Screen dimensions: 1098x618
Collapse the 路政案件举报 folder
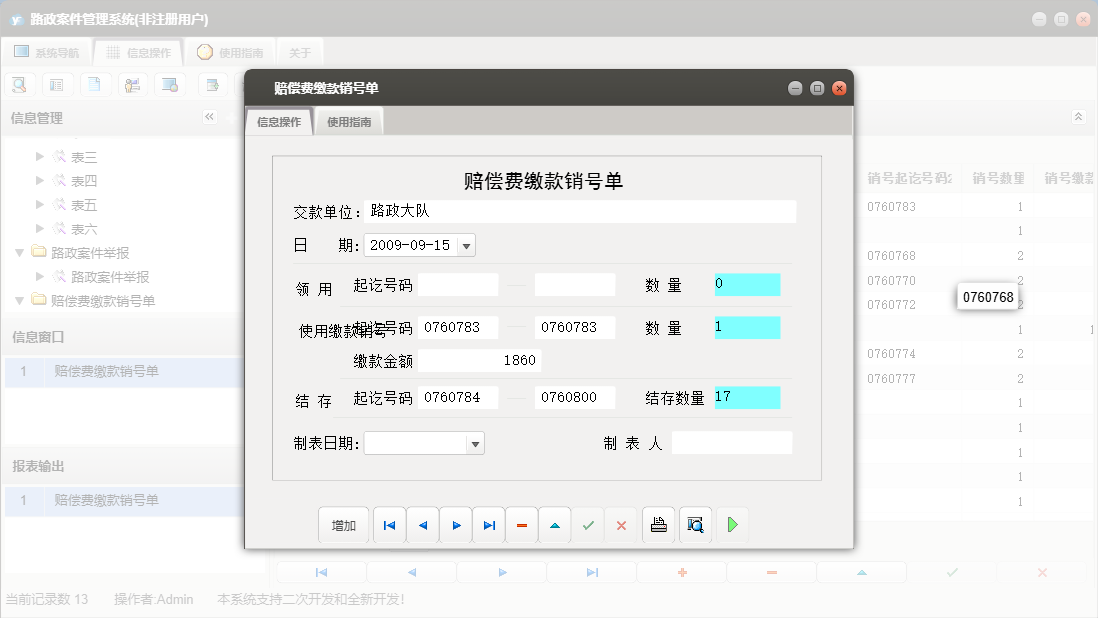click(21, 252)
